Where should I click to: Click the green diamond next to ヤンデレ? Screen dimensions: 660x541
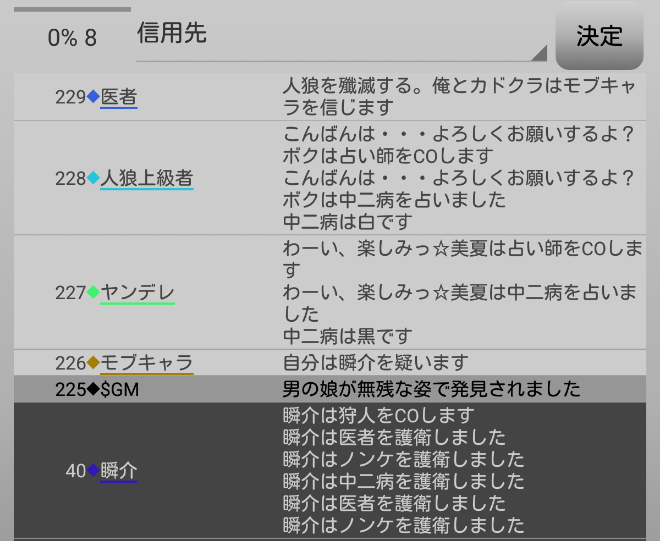(93, 292)
